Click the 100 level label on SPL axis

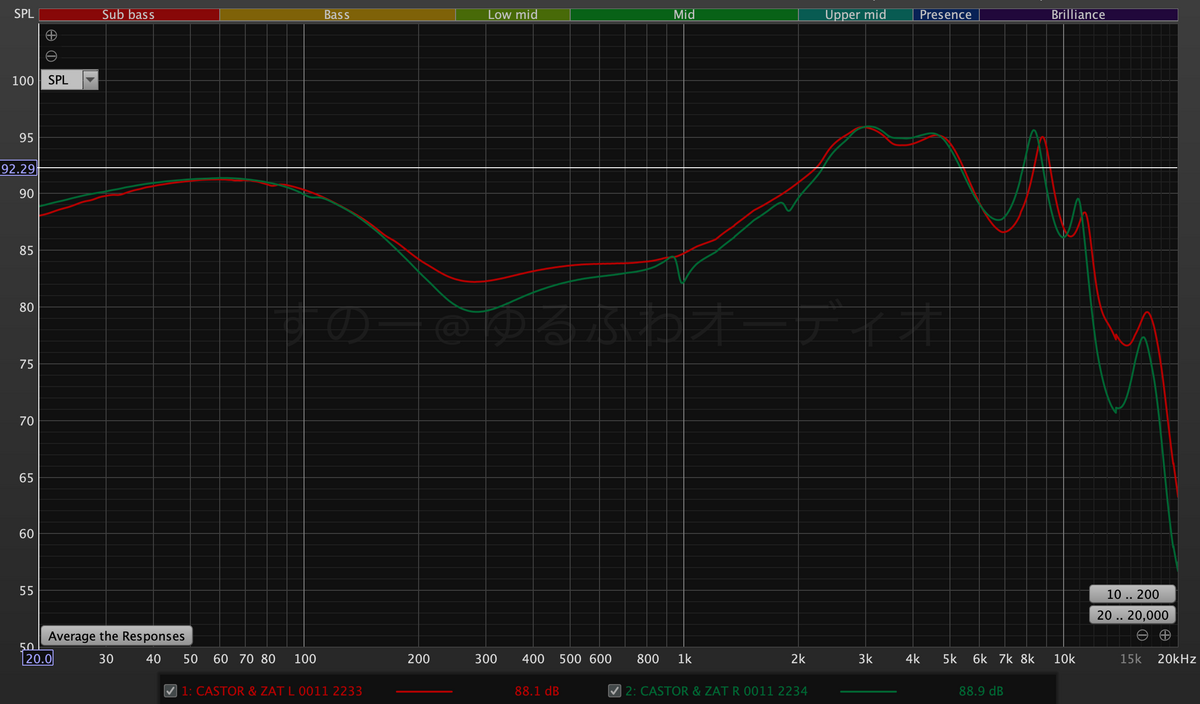click(x=22, y=80)
